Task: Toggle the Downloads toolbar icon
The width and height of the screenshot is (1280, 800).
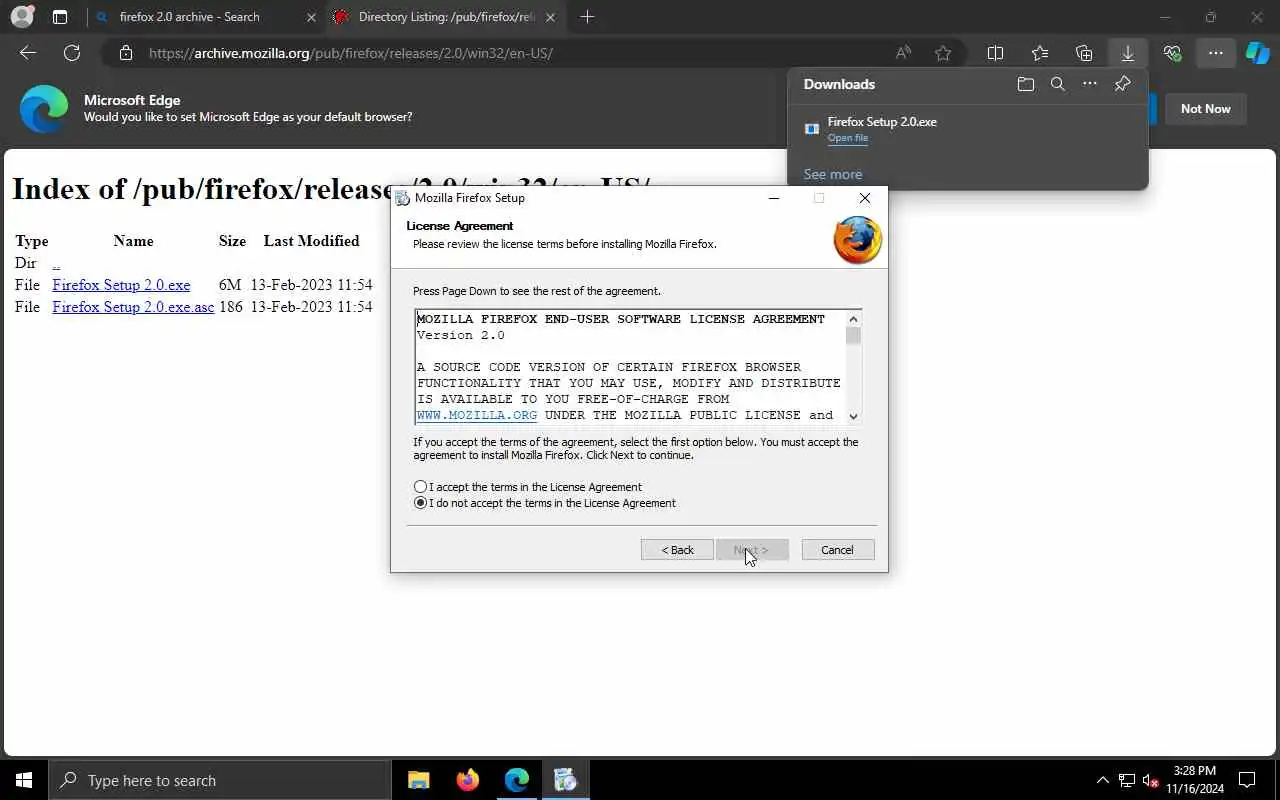Action: [x=1128, y=53]
